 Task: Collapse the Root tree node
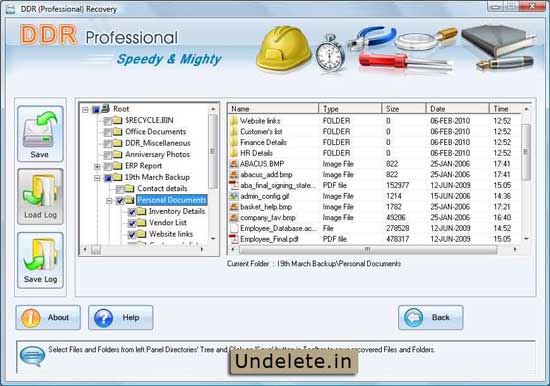85,110
